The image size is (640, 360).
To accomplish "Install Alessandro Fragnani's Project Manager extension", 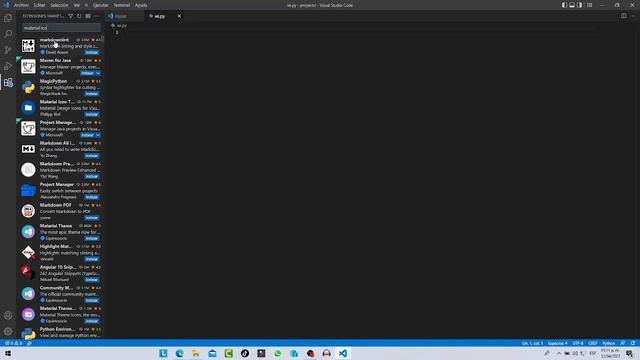I will [92, 197].
